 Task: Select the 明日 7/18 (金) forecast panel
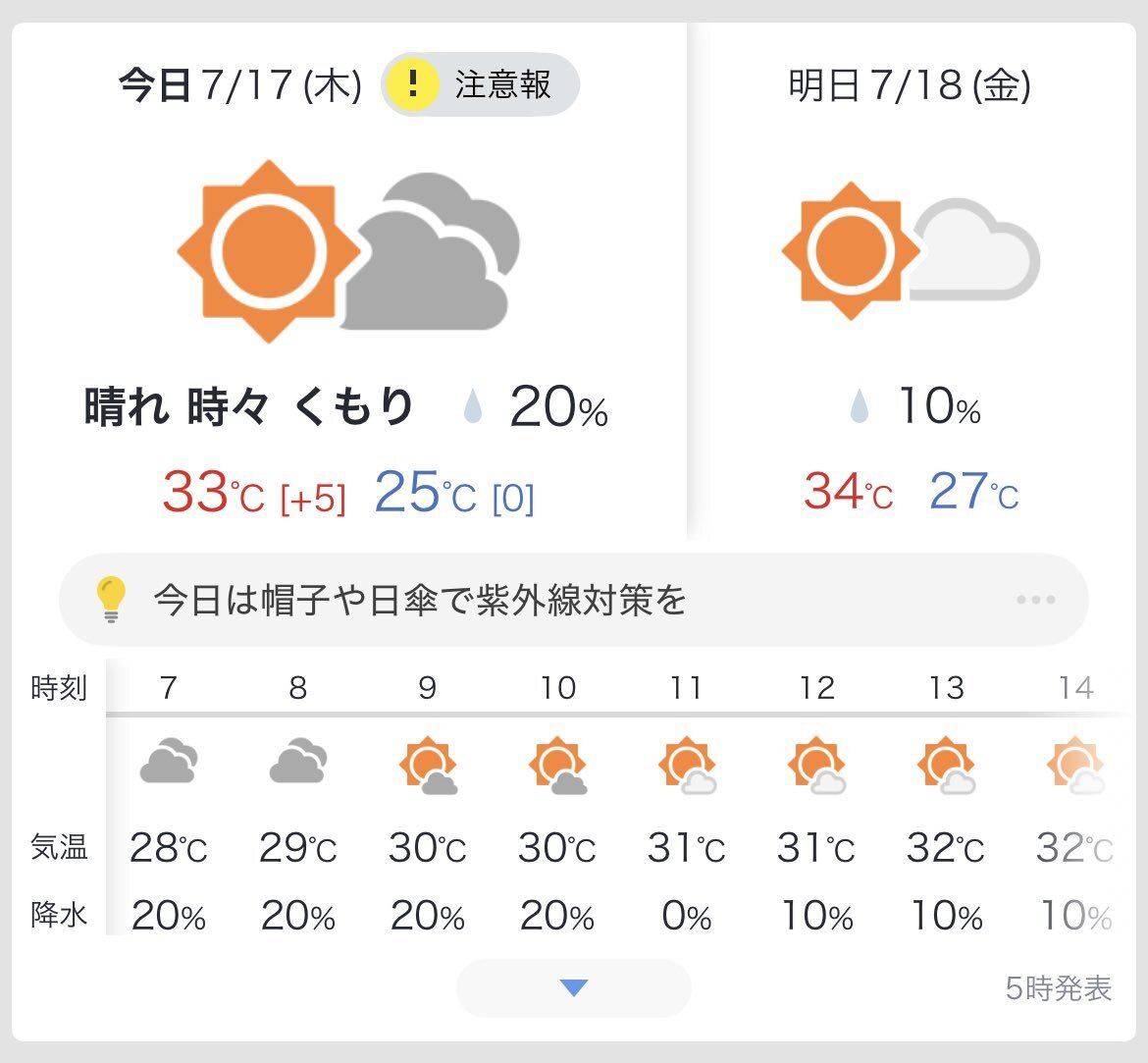pyautogui.click(x=912, y=282)
